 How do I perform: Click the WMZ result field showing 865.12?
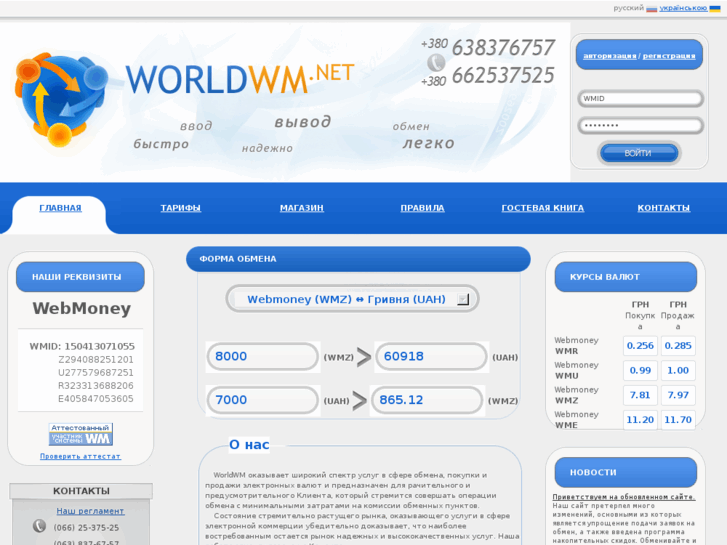click(427, 400)
